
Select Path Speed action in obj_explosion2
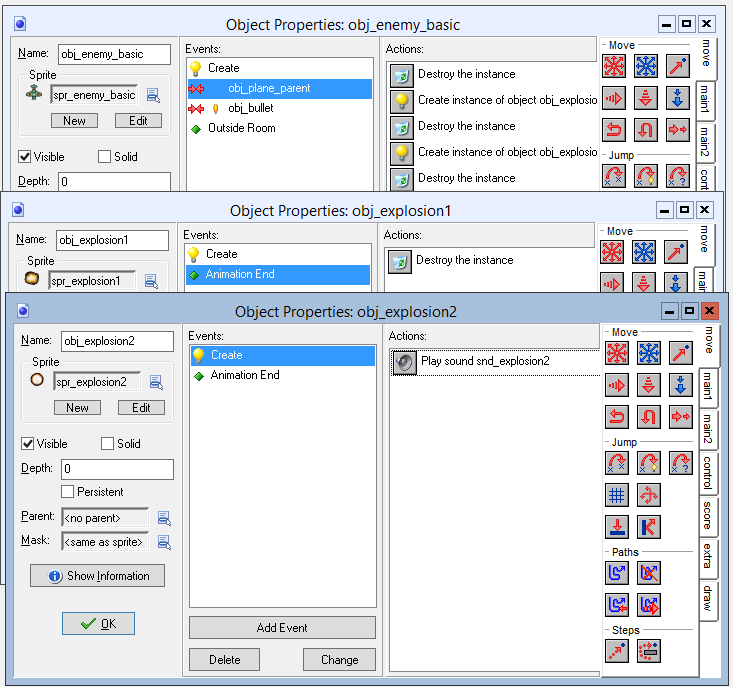point(648,605)
